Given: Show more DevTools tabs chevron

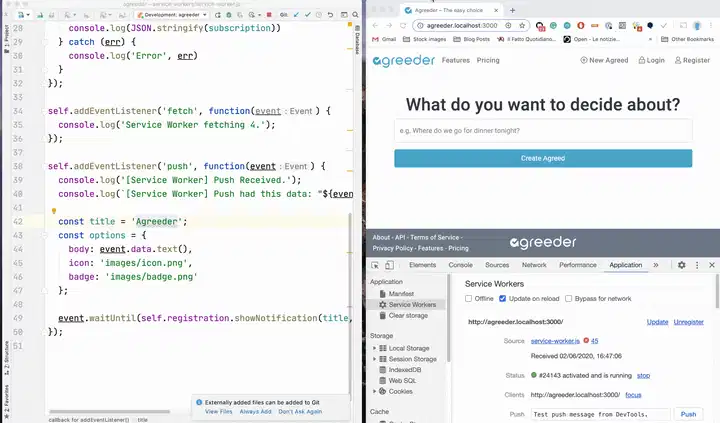Looking at the screenshot, I should (x=656, y=265).
